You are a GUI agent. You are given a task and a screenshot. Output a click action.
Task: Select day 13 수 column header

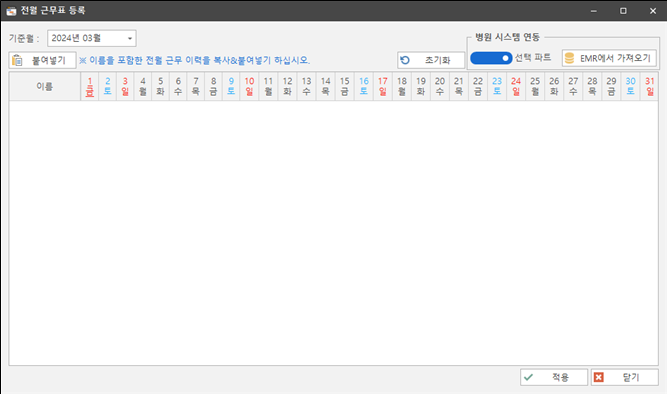click(x=307, y=86)
